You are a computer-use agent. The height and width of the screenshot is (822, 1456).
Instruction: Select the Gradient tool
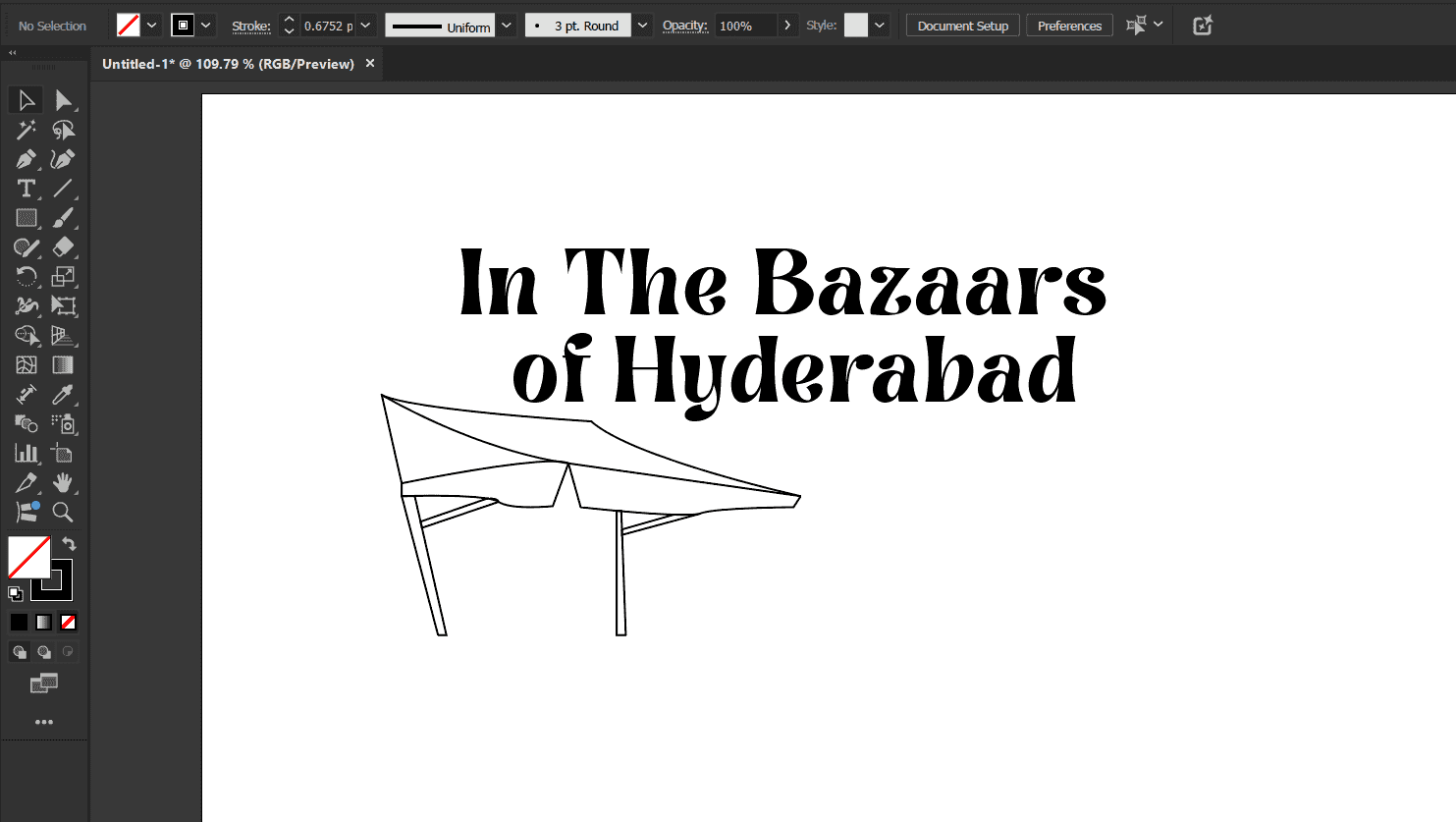click(x=63, y=365)
